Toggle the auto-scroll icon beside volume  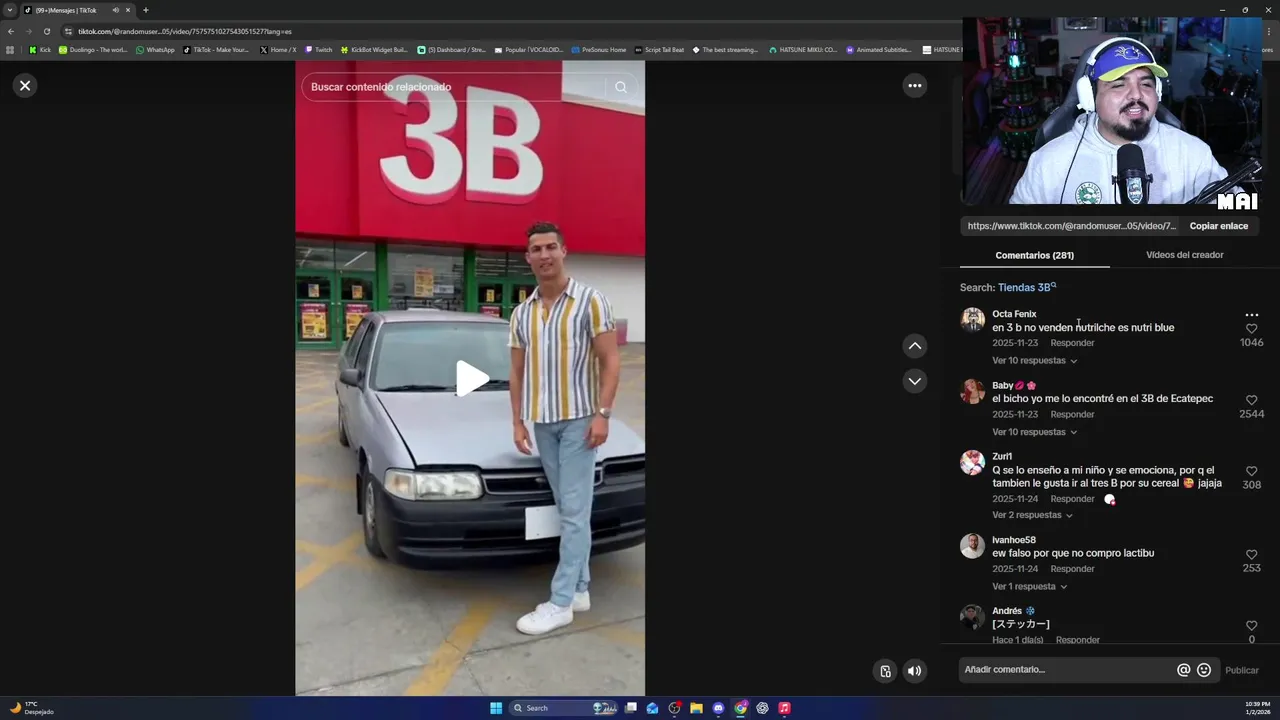tap(885, 671)
